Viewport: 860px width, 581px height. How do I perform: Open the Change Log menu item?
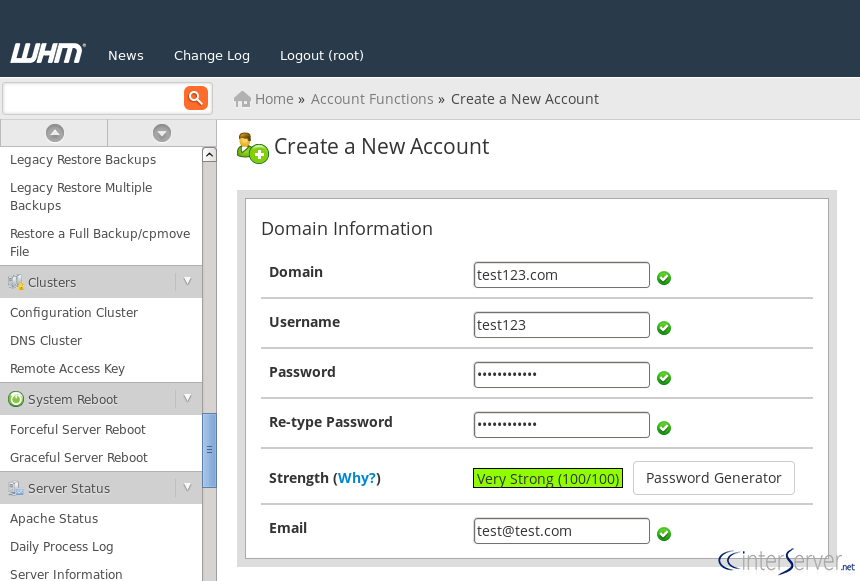point(212,55)
